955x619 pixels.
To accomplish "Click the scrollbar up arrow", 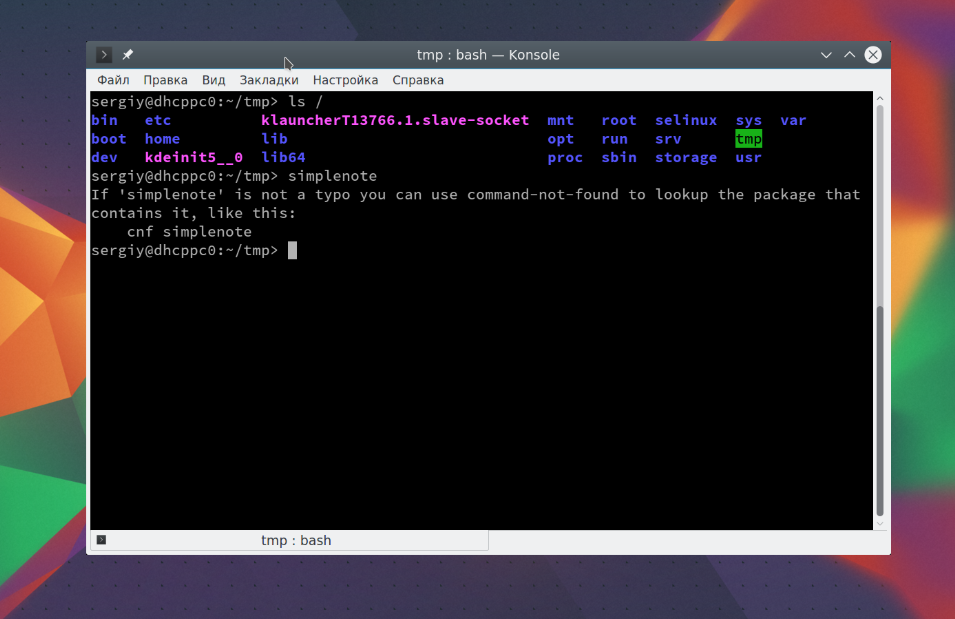I will (x=879, y=98).
